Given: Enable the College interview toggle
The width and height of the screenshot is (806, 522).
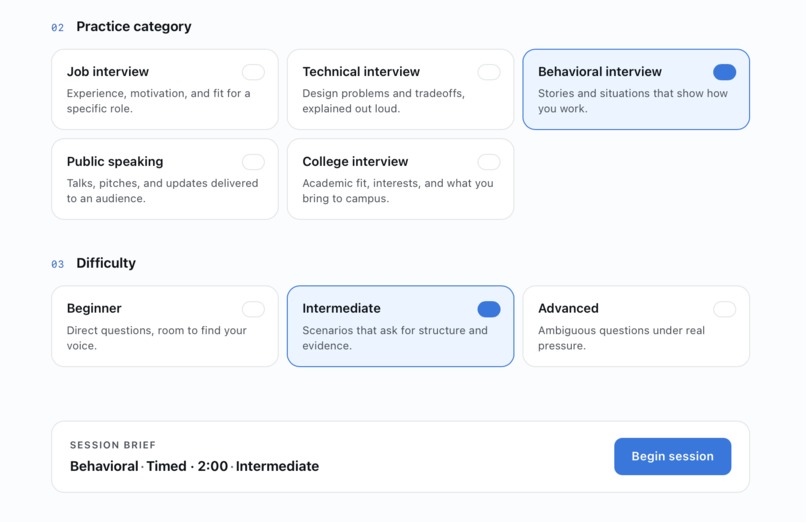Looking at the screenshot, I should click(x=489, y=162).
